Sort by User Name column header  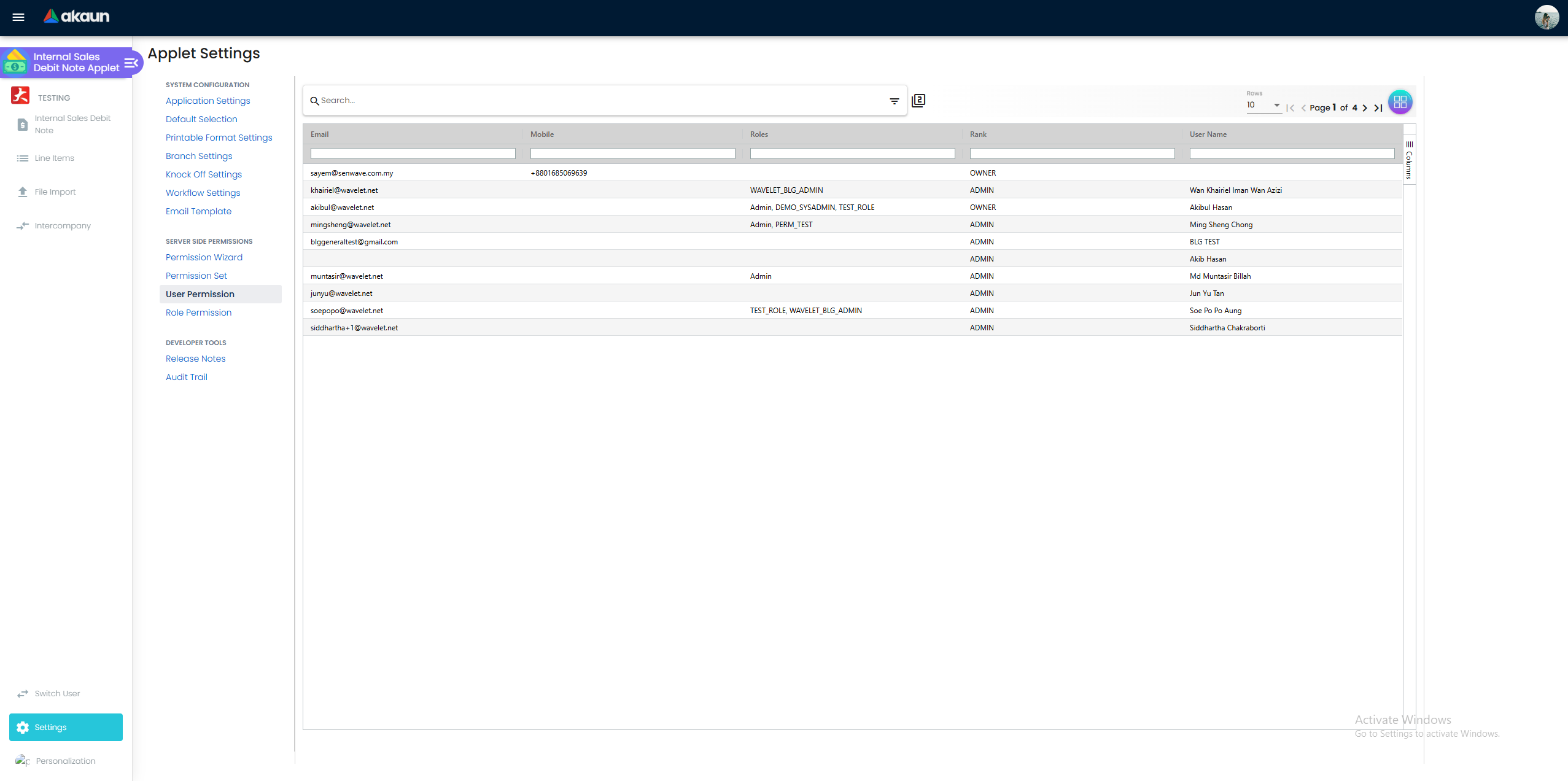pyautogui.click(x=1208, y=134)
